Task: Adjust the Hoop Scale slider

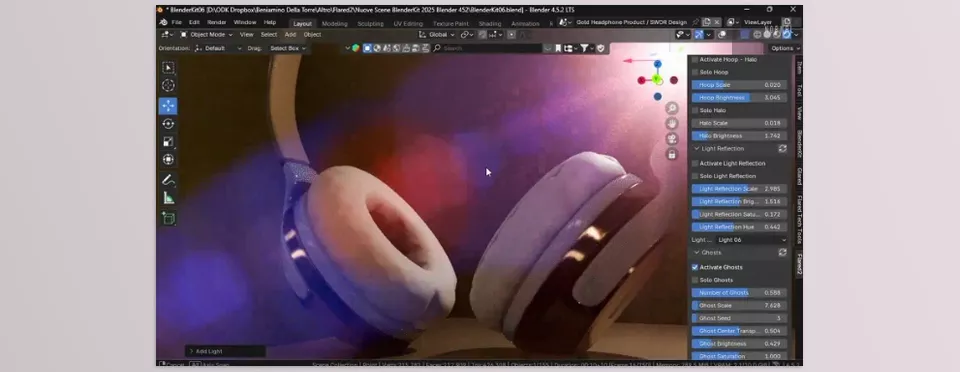Action: click(739, 85)
